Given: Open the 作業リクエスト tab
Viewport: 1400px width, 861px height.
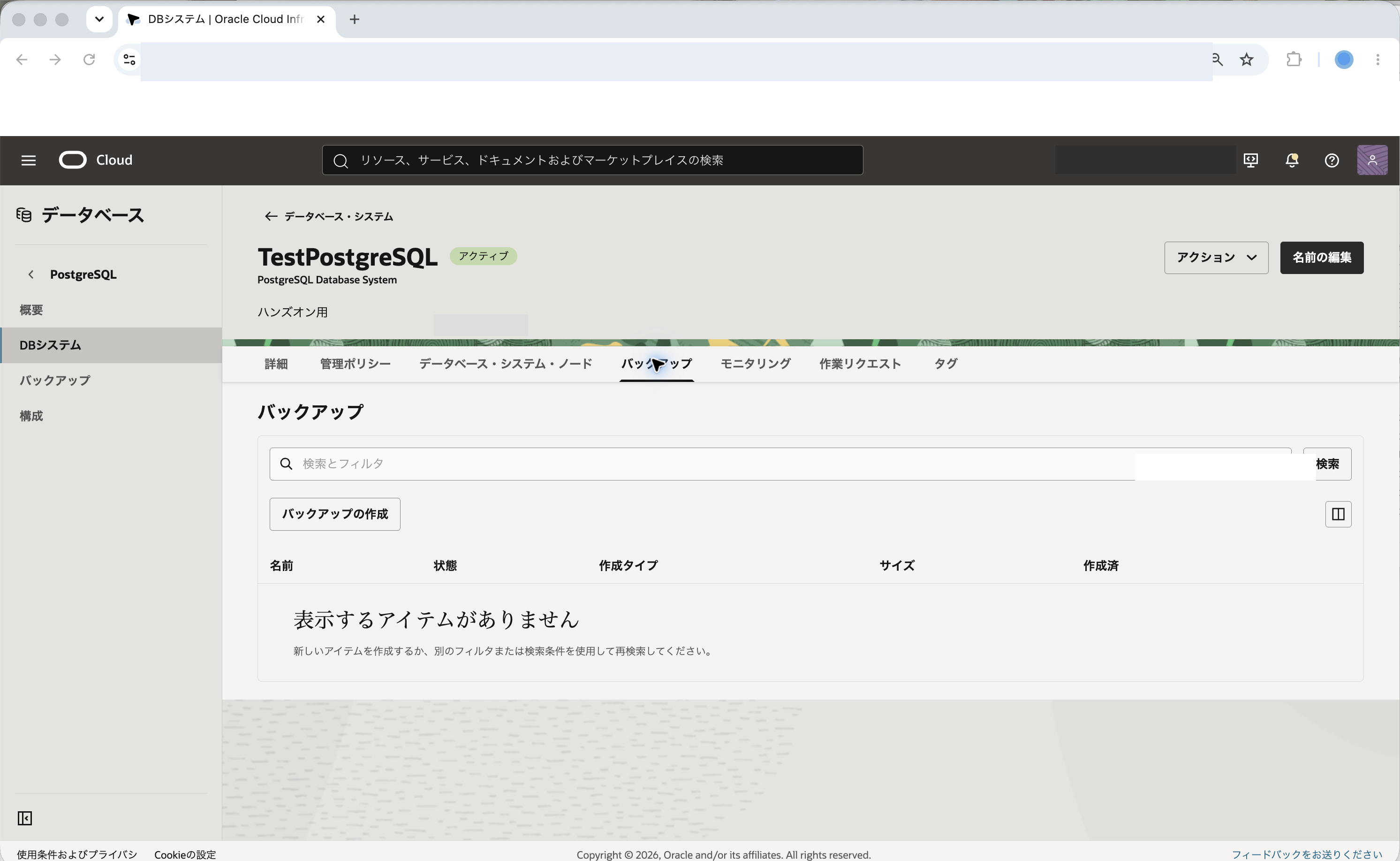Looking at the screenshot, I should 860,364.
